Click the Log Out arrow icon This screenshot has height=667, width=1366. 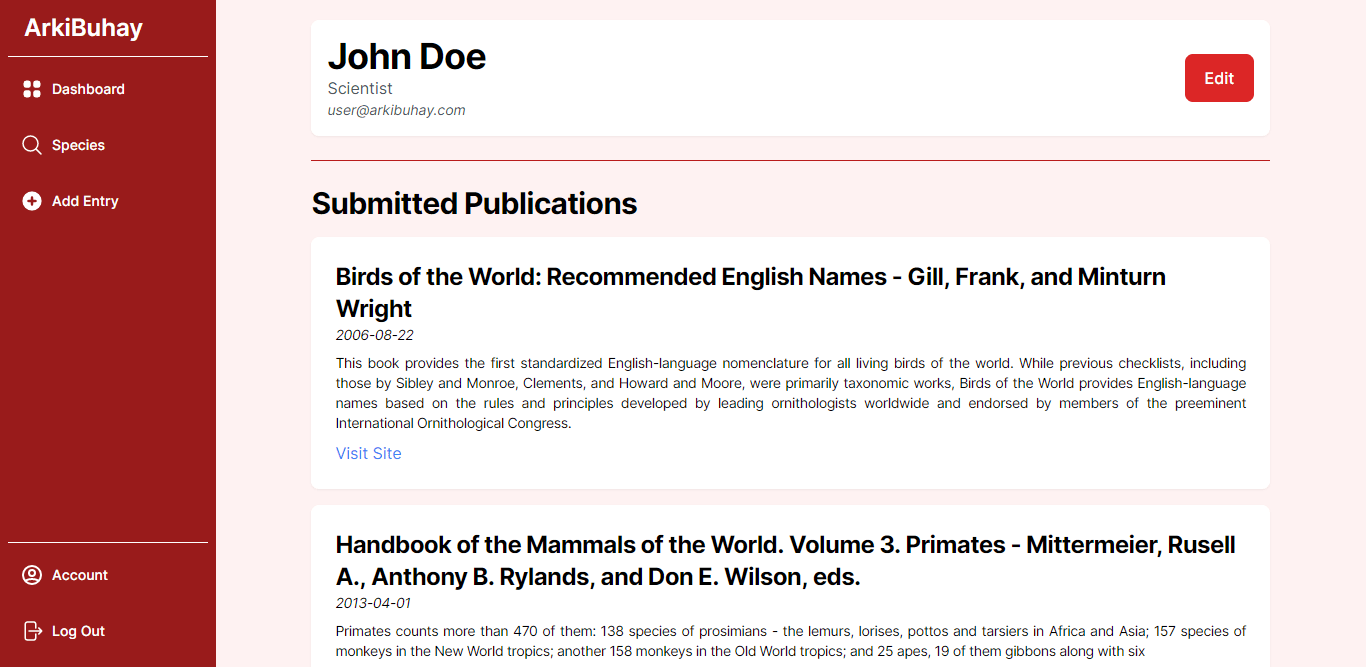click(32, 631)
